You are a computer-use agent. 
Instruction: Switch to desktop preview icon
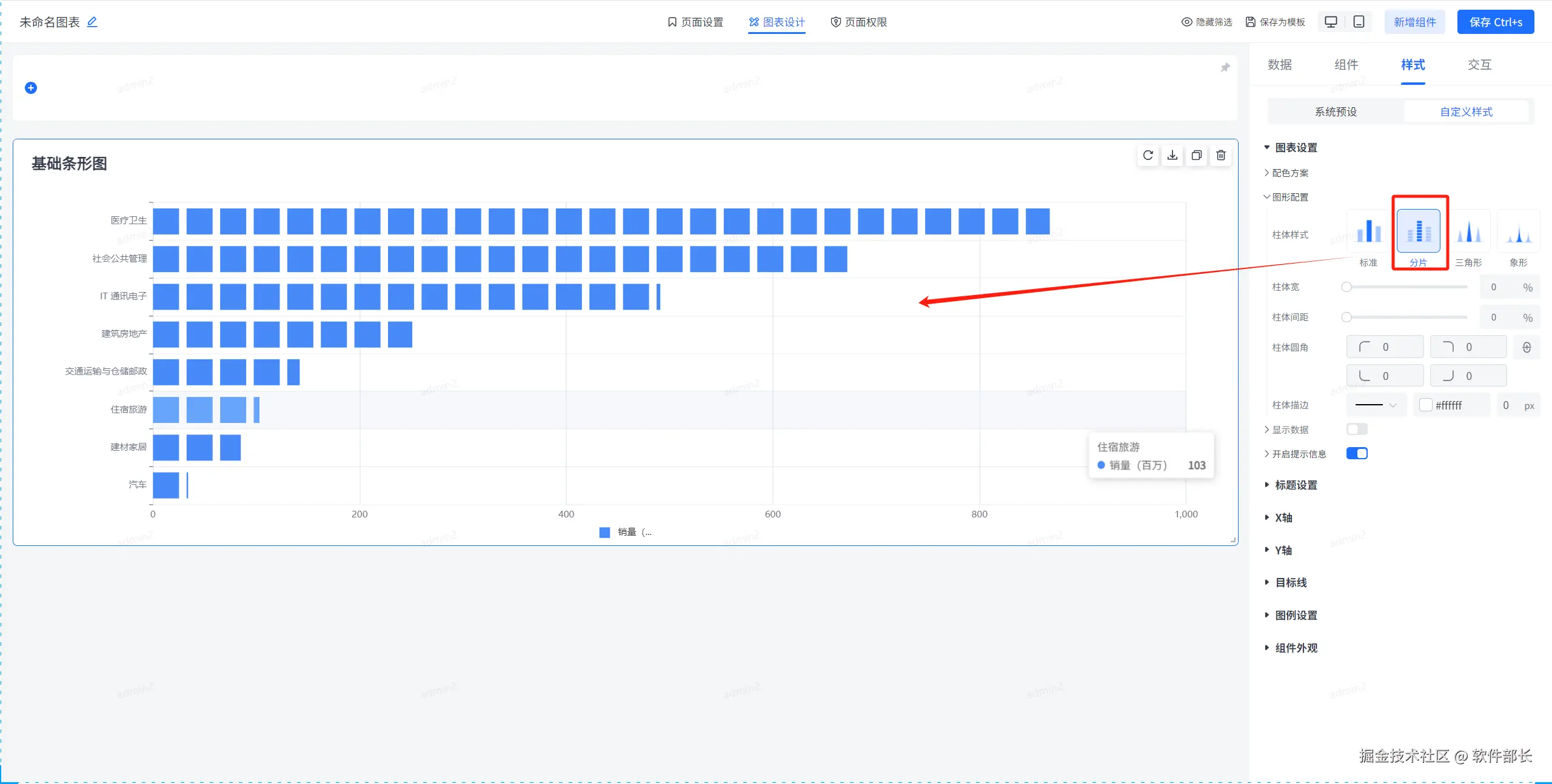point(1331,22)
